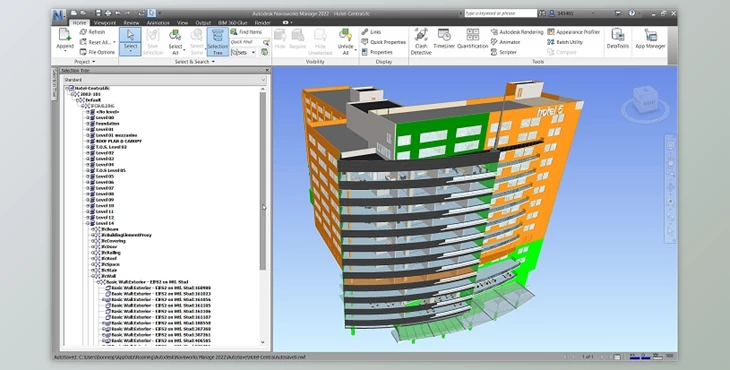Collapse the Level 14 tree node
The width and height of the screenshot is (730, 370).
[87, 223]
